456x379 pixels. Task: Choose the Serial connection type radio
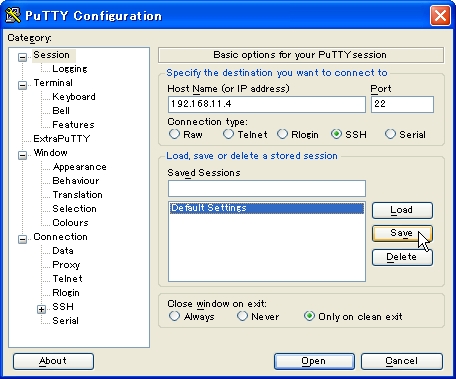(390, 134)
